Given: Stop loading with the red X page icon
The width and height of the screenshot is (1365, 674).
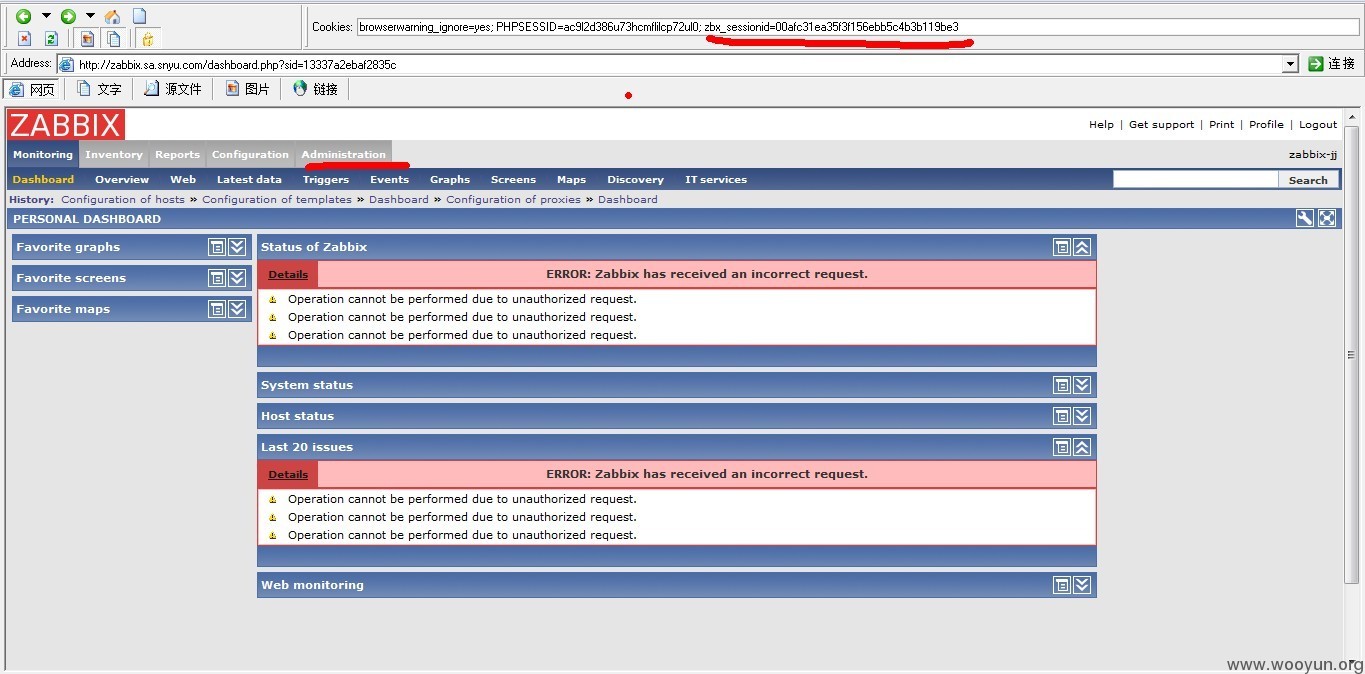Looking at the screenshot, I should coord(25,39).
